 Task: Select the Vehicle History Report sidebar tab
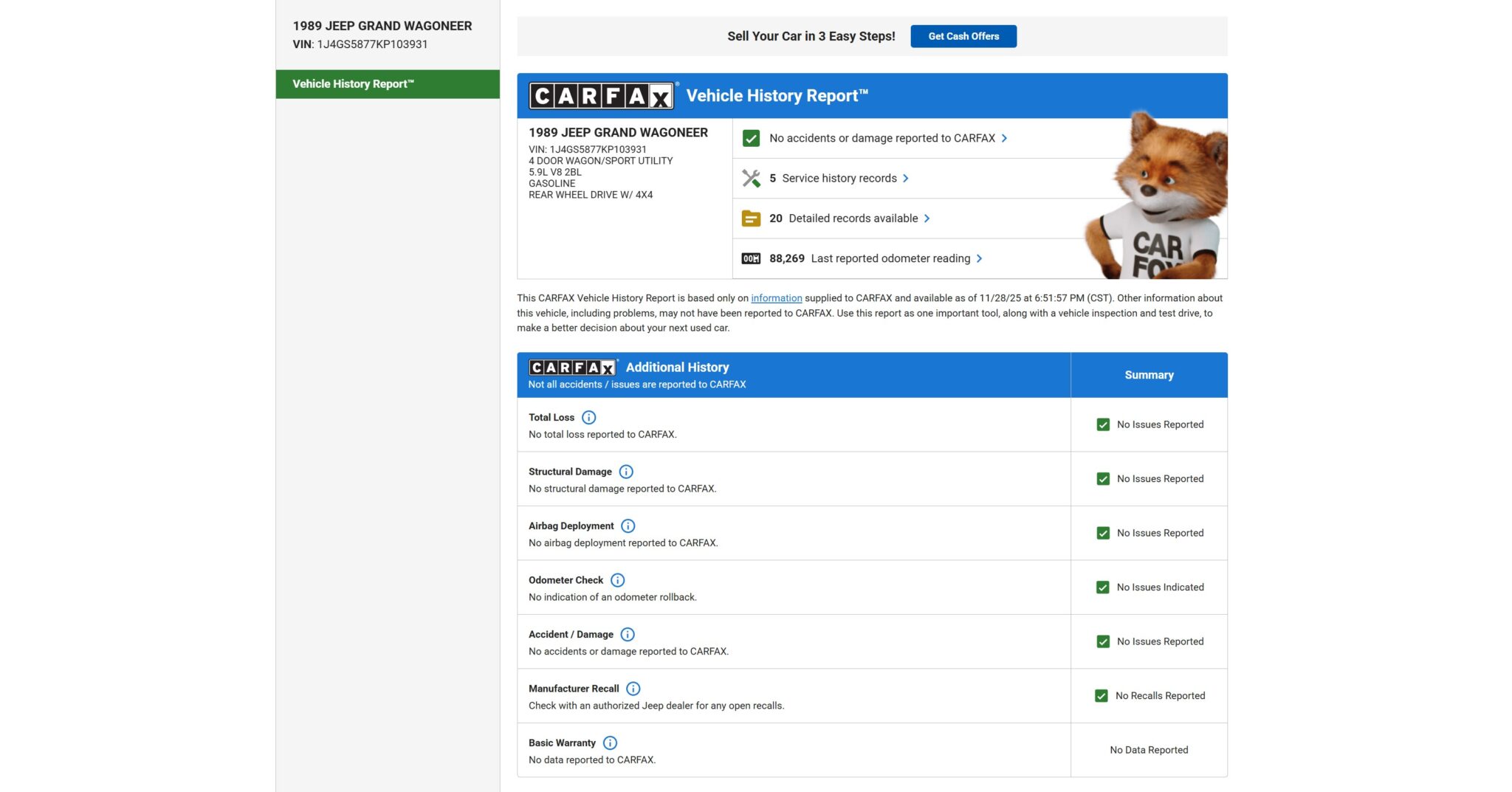(388, 84)
